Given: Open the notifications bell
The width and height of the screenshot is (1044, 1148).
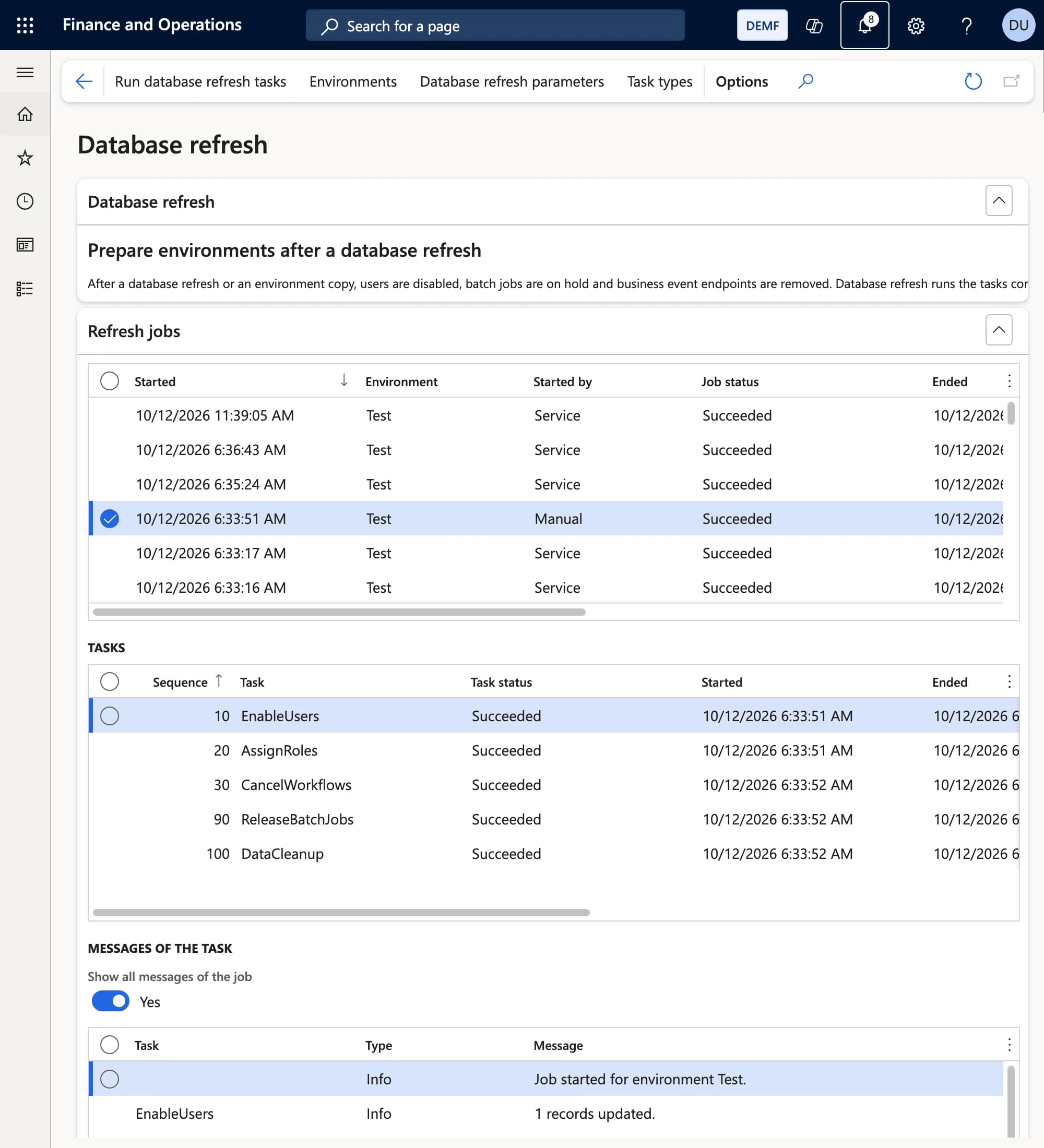Looking at the screenshot, I should coord(864,25).
